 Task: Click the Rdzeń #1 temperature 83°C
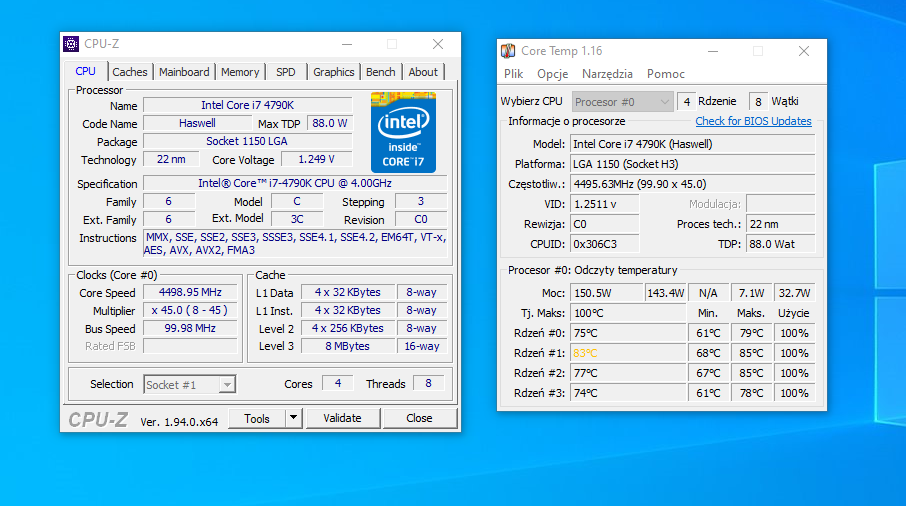point(627,353)
